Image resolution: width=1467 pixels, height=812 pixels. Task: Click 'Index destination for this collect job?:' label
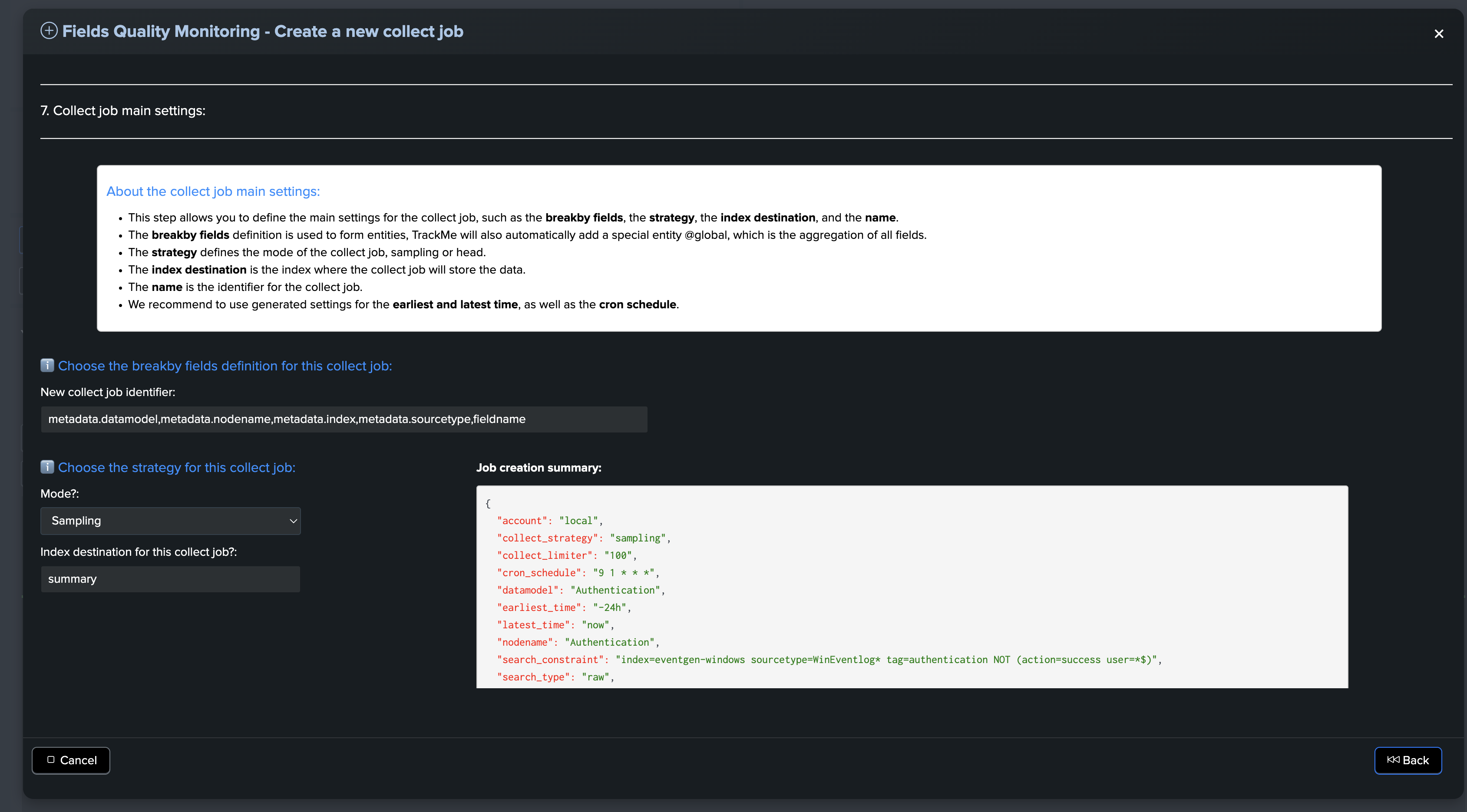pyautogui.click(x=139, y=552)
